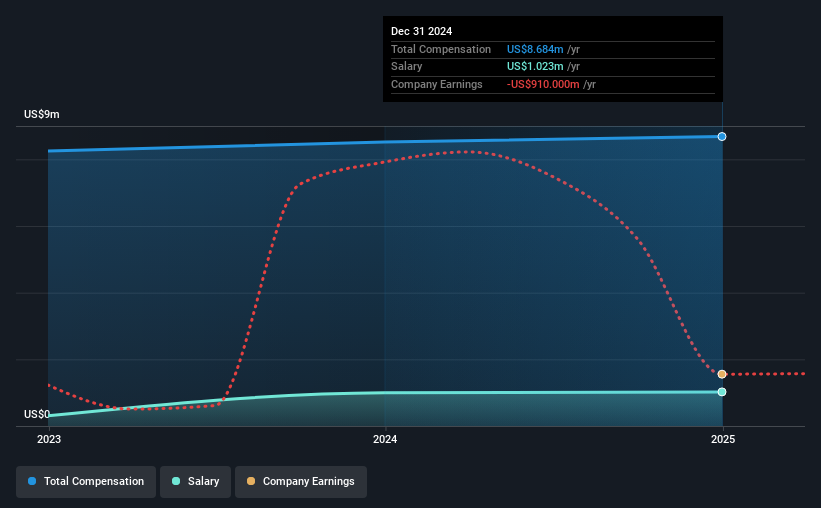Toggle the Salary legend button
The image size is (821, 508).
click(195, 482)
